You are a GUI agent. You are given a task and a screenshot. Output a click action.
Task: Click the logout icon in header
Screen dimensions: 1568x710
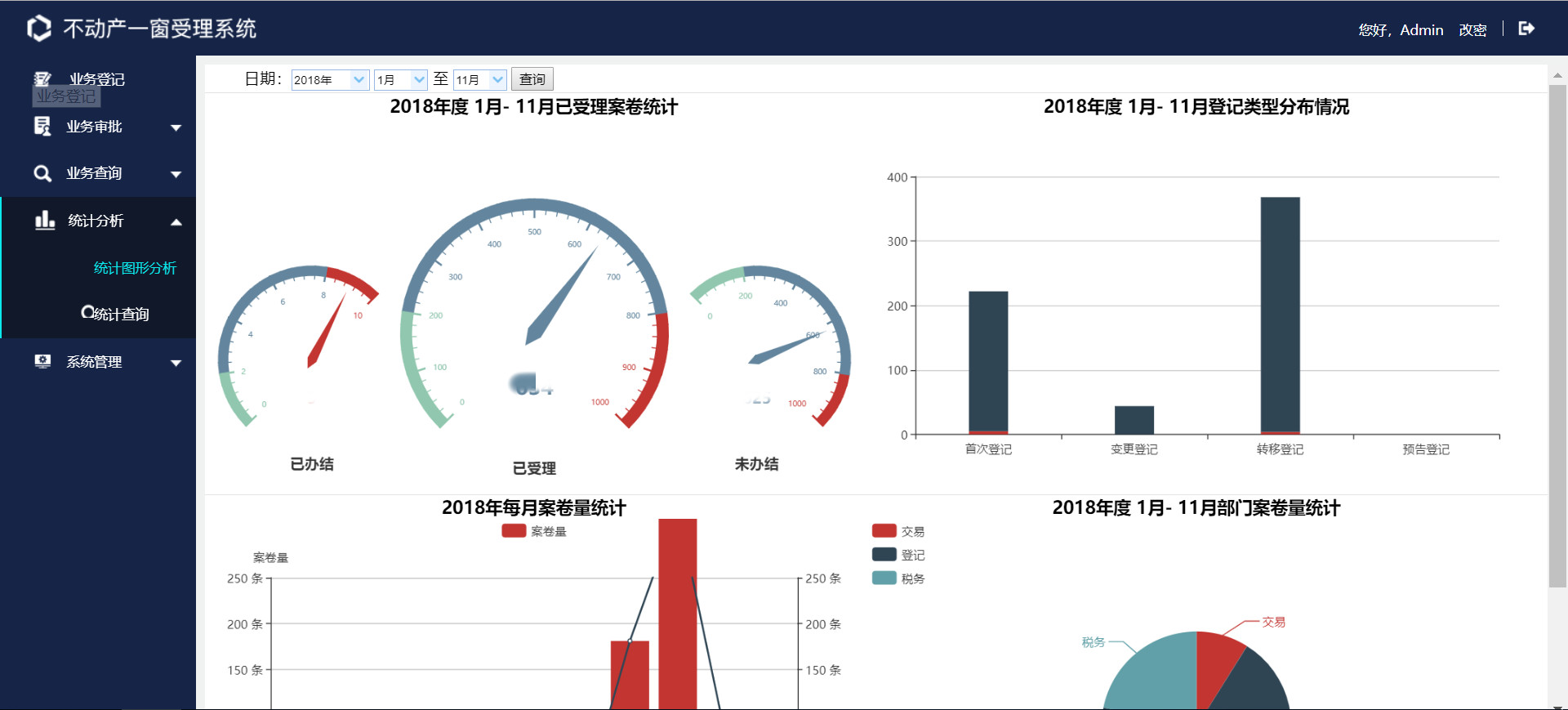[x=1526, y=29]
